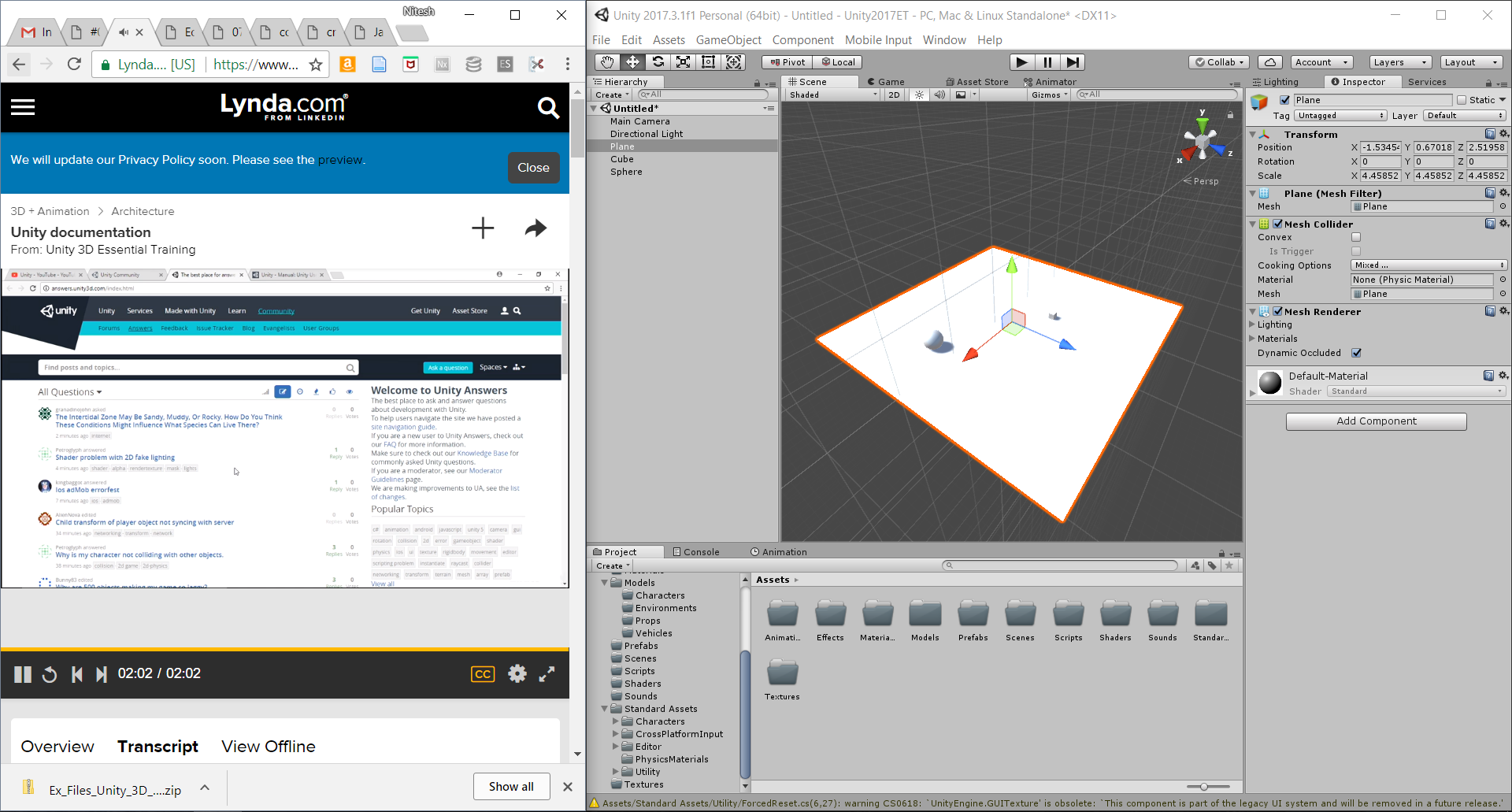
Task: Add course to playlist plus icon
Action: pyautogui.click(x=483, y=228)
